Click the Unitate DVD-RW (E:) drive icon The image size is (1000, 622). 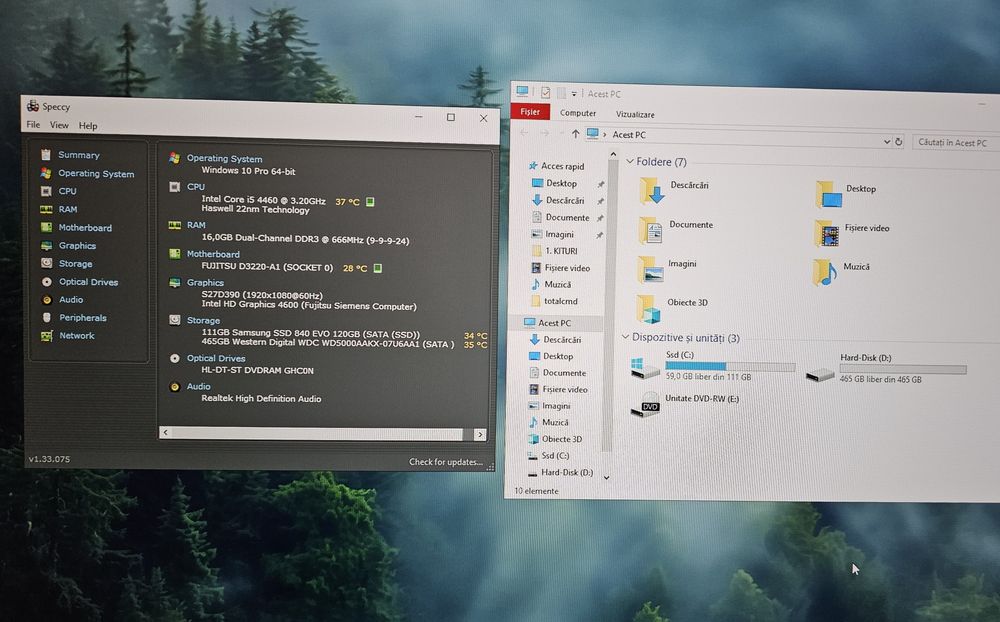click(645, 405)
